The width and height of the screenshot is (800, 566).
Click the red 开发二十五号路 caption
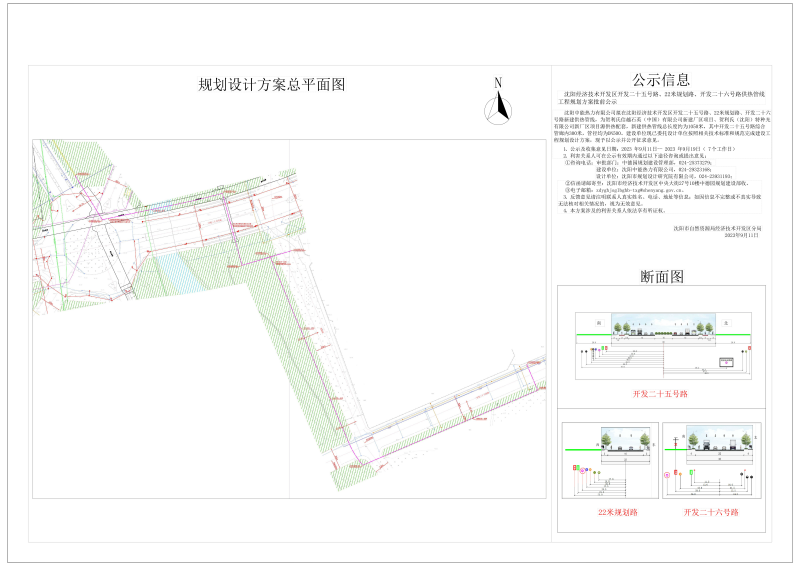click(x=660, y=395)
